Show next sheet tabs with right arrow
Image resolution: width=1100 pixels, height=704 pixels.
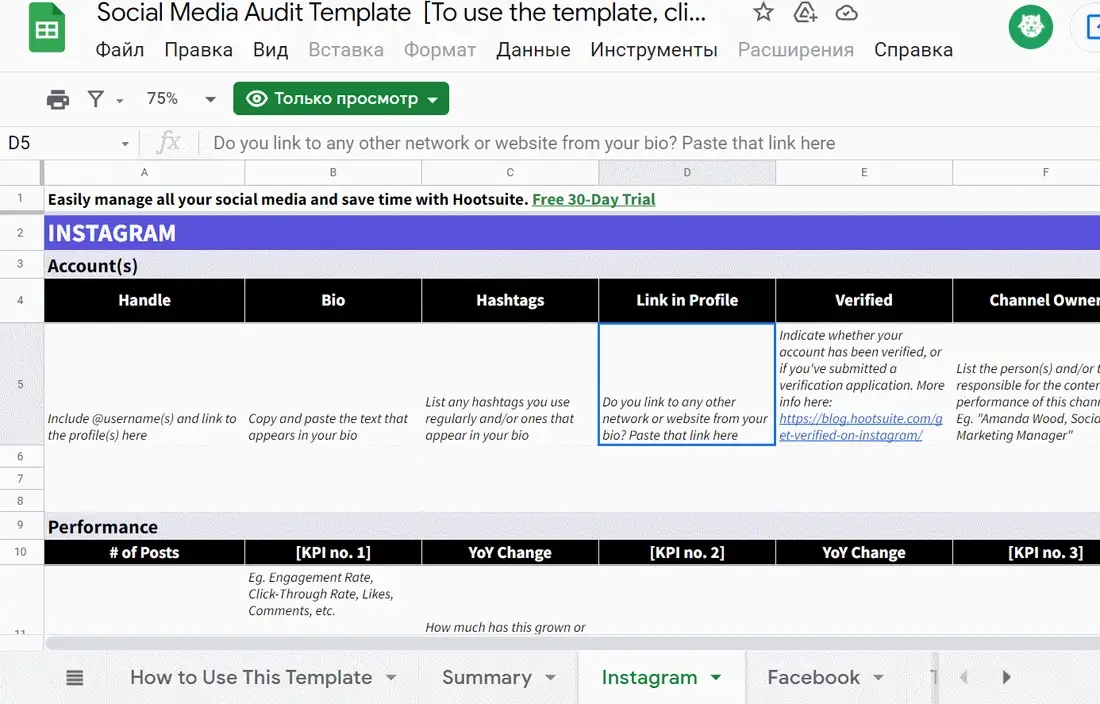[1006, 677]
